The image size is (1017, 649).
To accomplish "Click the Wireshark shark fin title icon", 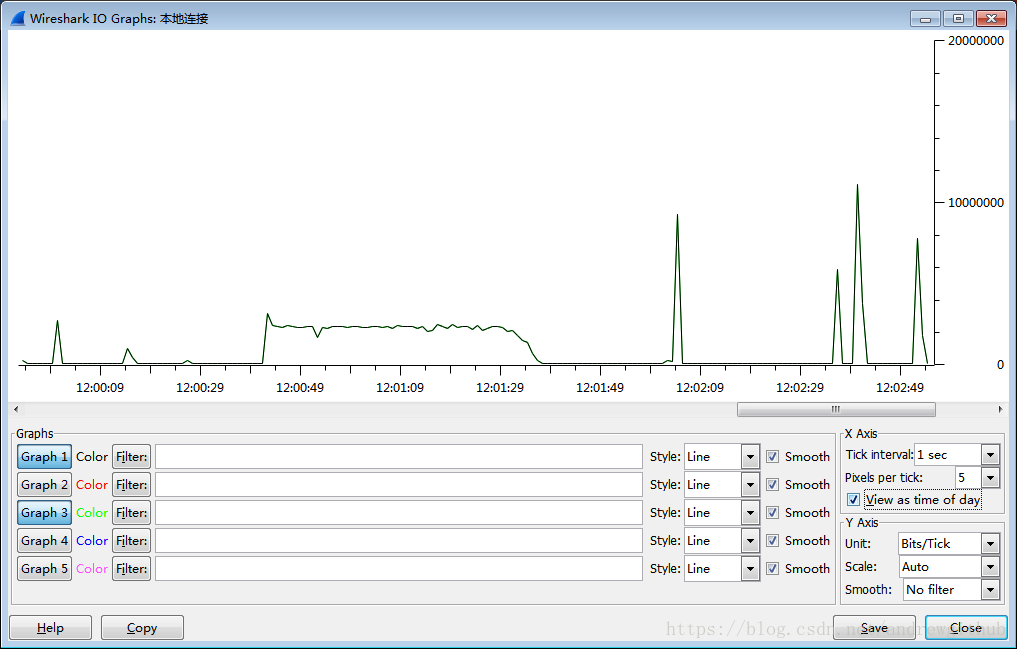I will tap(18, 18).
